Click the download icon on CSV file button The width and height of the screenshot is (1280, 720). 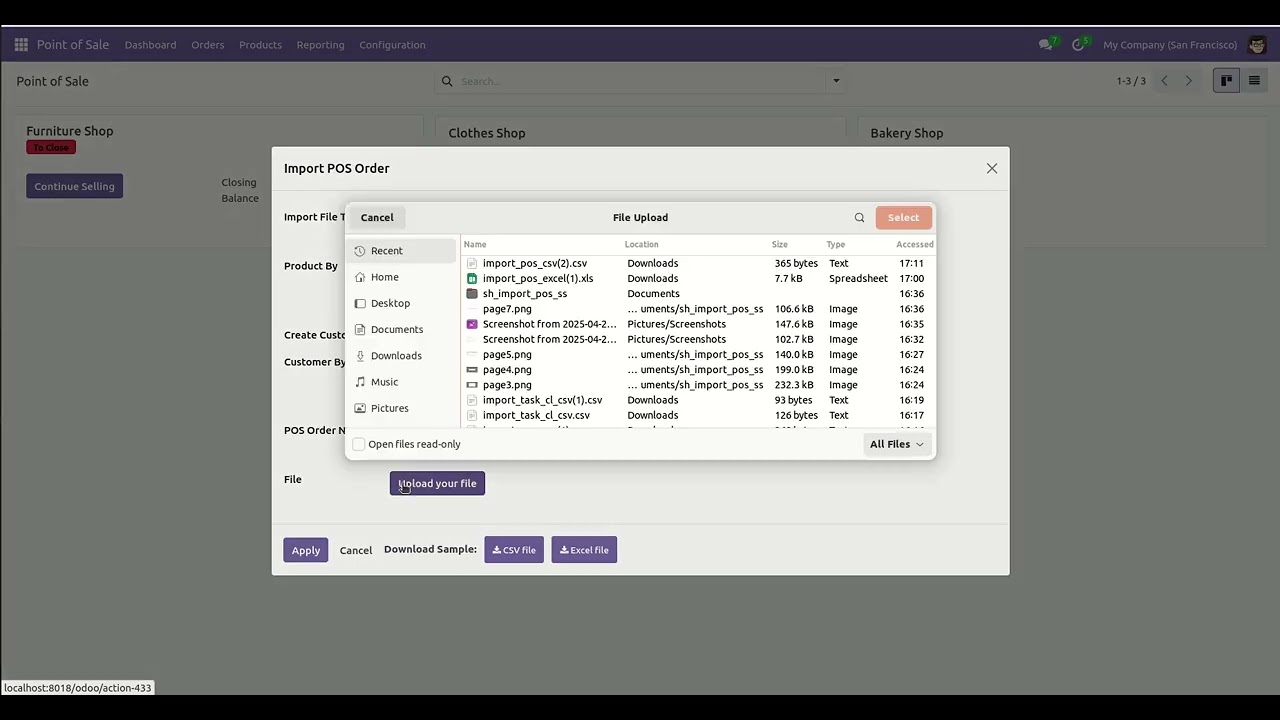click(x=497, y=550)
